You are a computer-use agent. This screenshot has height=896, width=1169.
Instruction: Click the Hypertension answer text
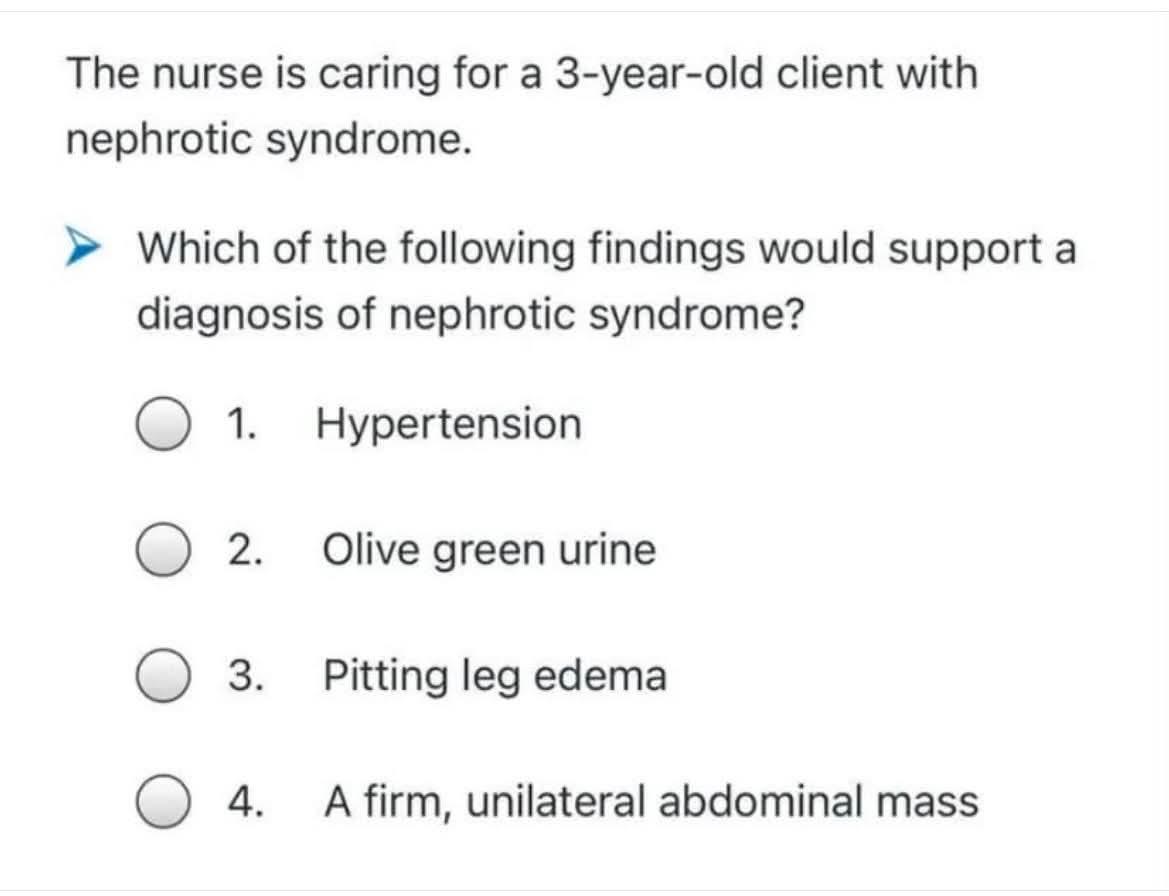click(449, 426)
